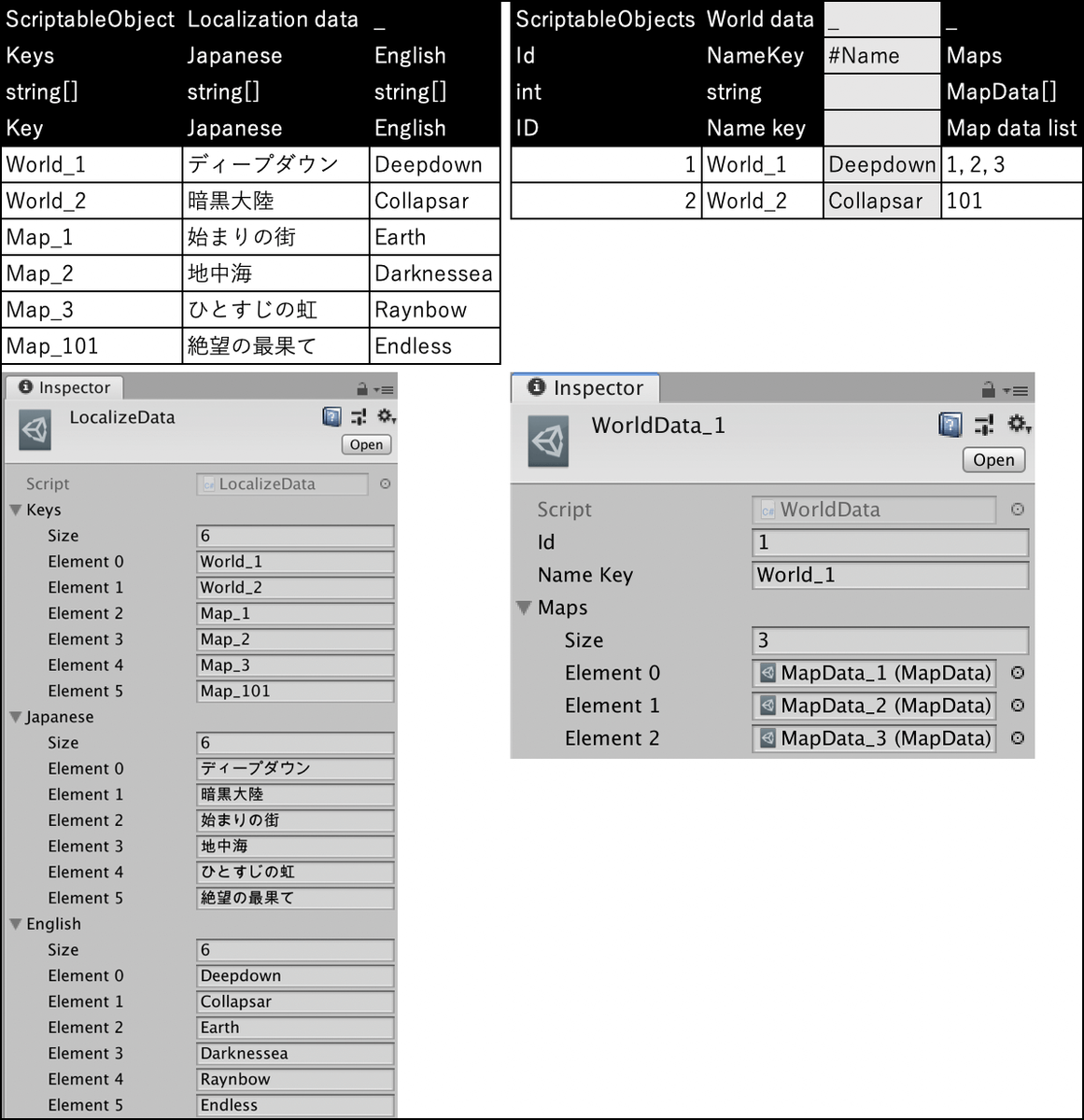This screenshot has width=1084, height=1120.
Task: Click English field containing Endless
Action: [x=295, y=1105]
